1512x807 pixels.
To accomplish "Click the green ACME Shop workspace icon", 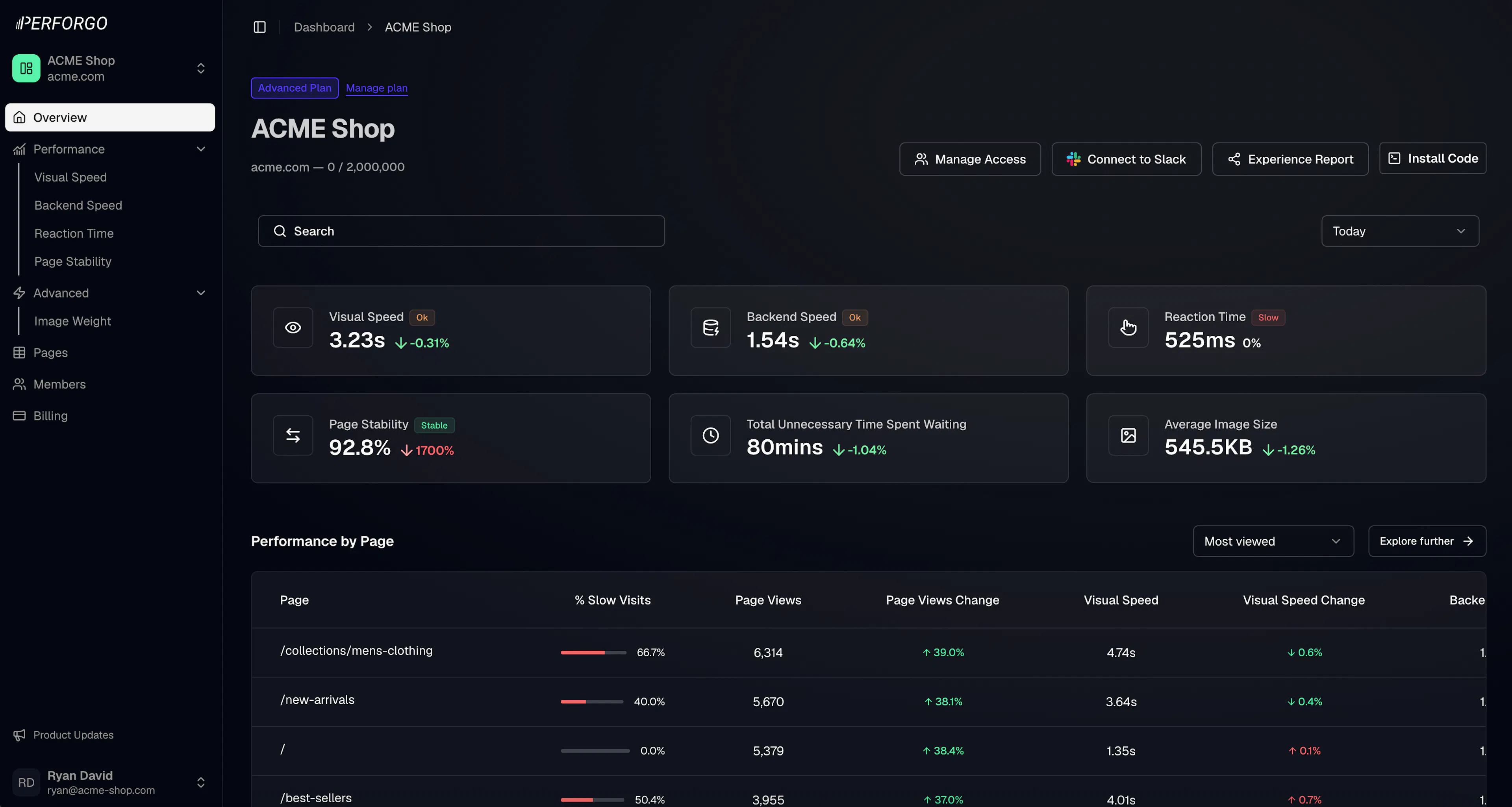I will click(x=26, y=68).
